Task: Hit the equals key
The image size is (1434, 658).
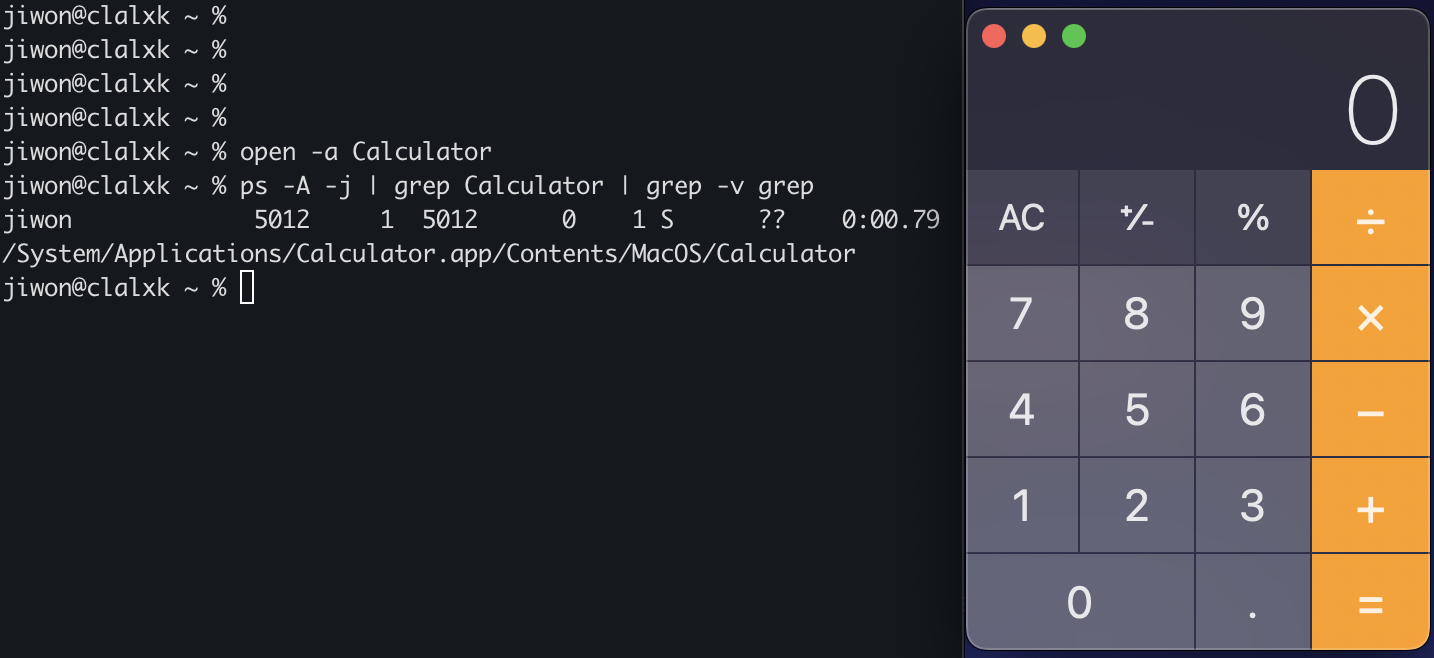Action: (x=1370, y=602)
